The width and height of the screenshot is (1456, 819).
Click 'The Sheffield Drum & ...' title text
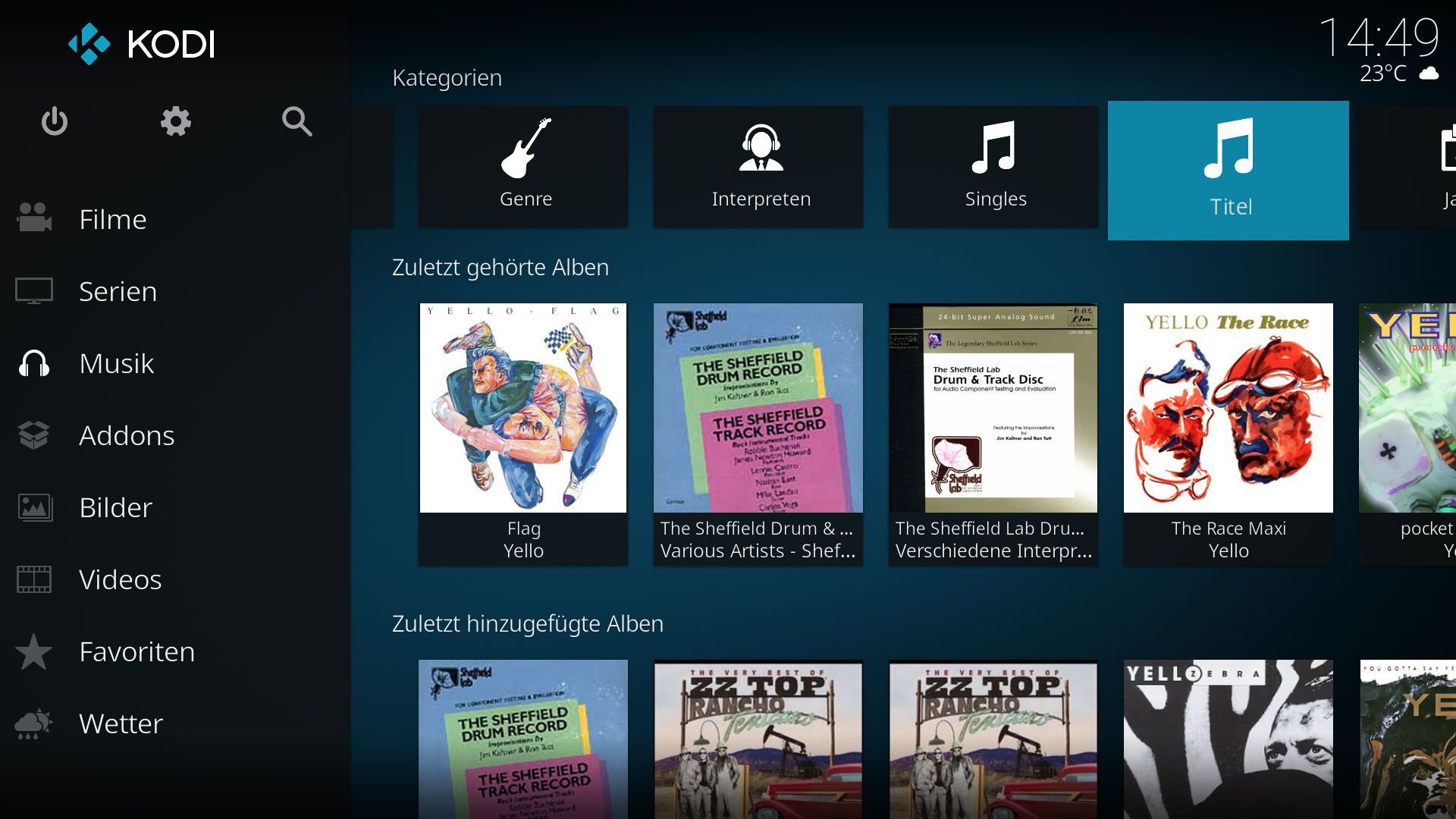757,528
